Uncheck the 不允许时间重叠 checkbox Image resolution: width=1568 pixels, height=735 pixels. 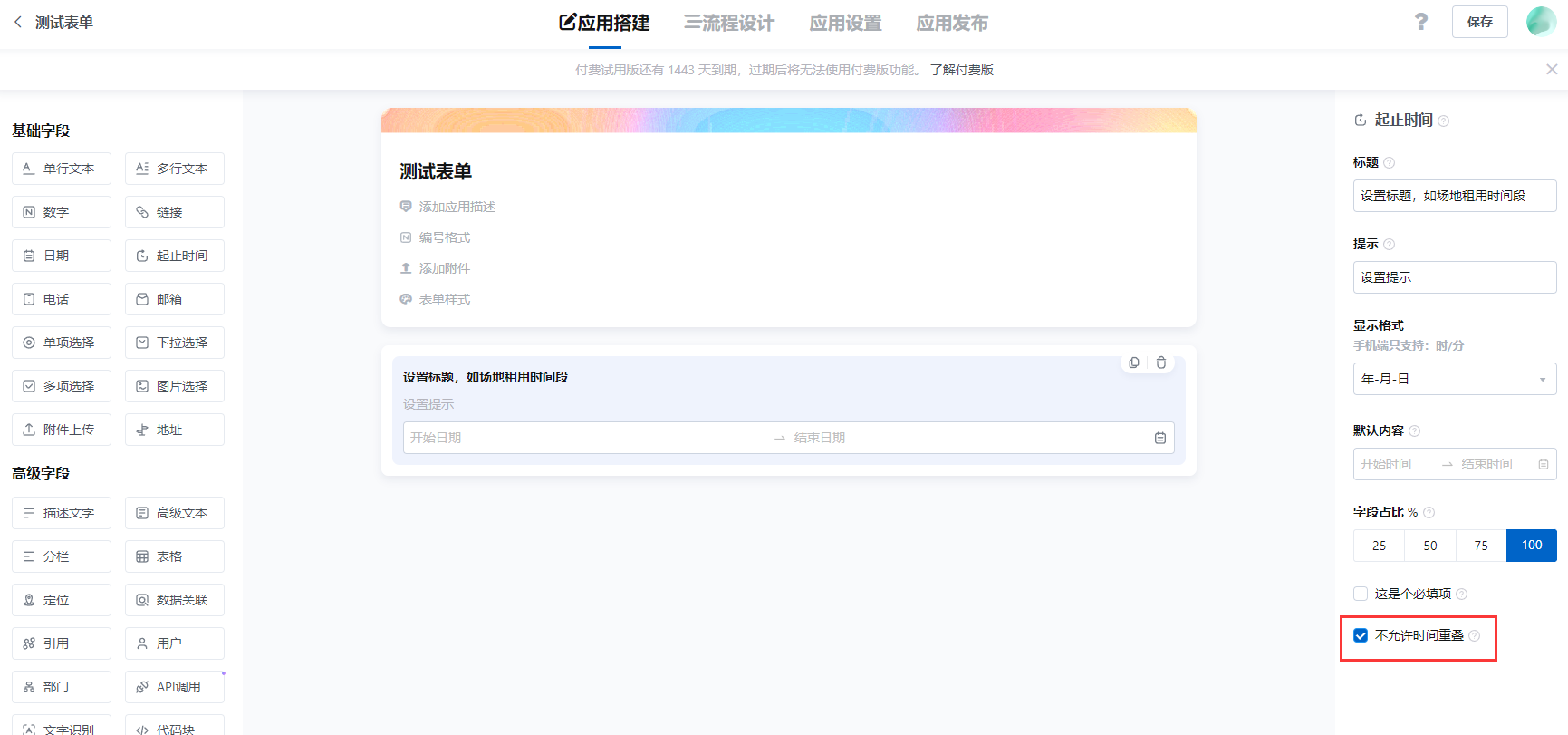[x=1361, y=635]
